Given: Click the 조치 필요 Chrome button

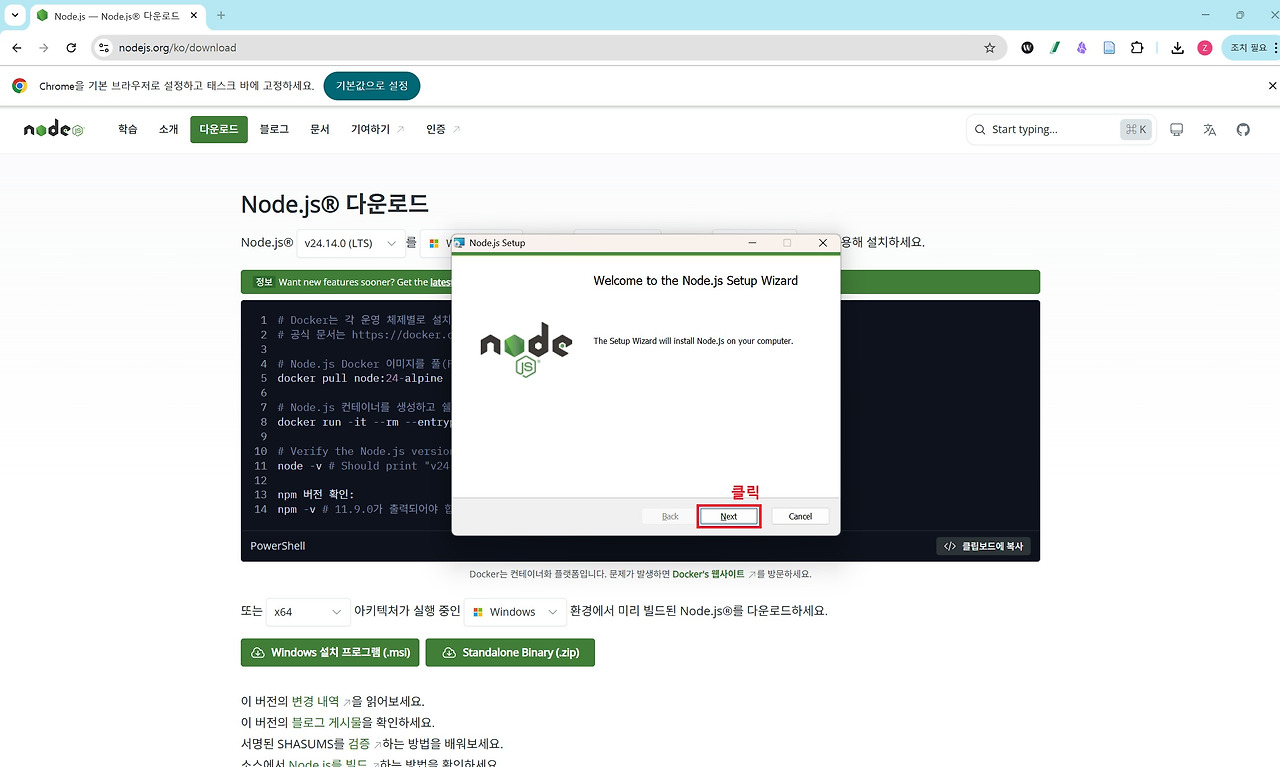Looking at the screenshot, I should coord(1250,47).
